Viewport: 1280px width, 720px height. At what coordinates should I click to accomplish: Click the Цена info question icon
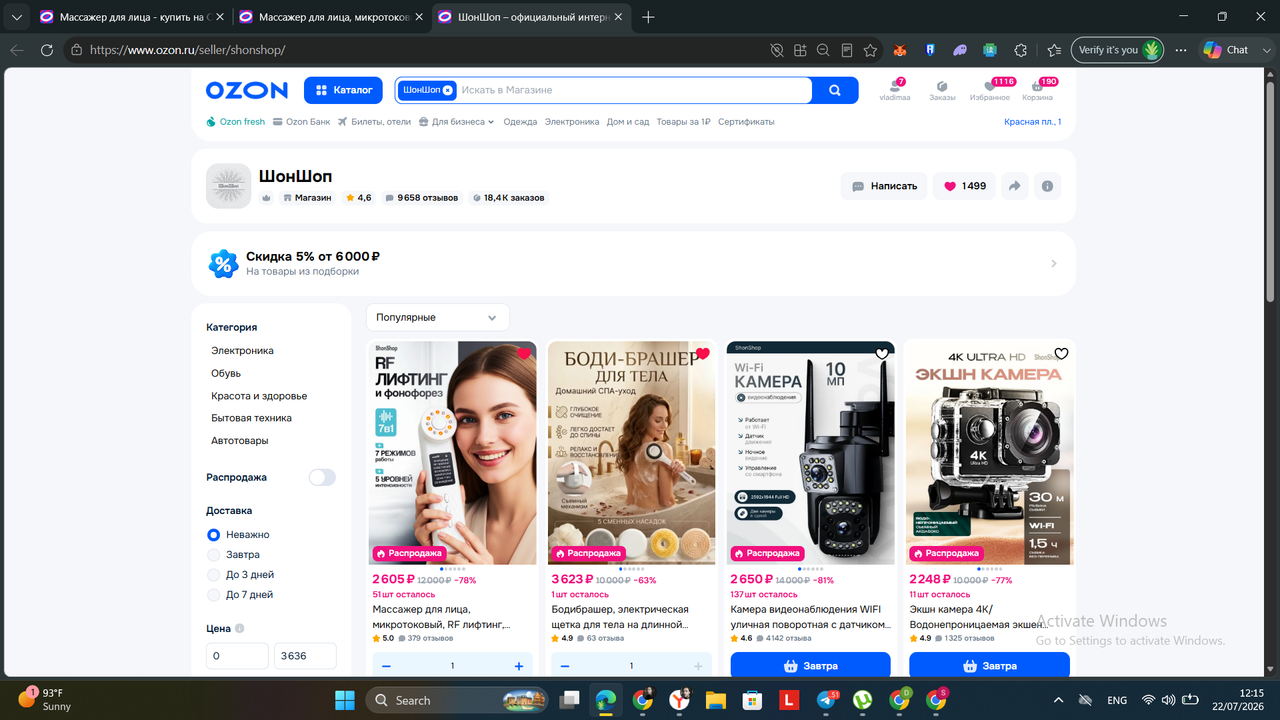(x=239, y=629)
